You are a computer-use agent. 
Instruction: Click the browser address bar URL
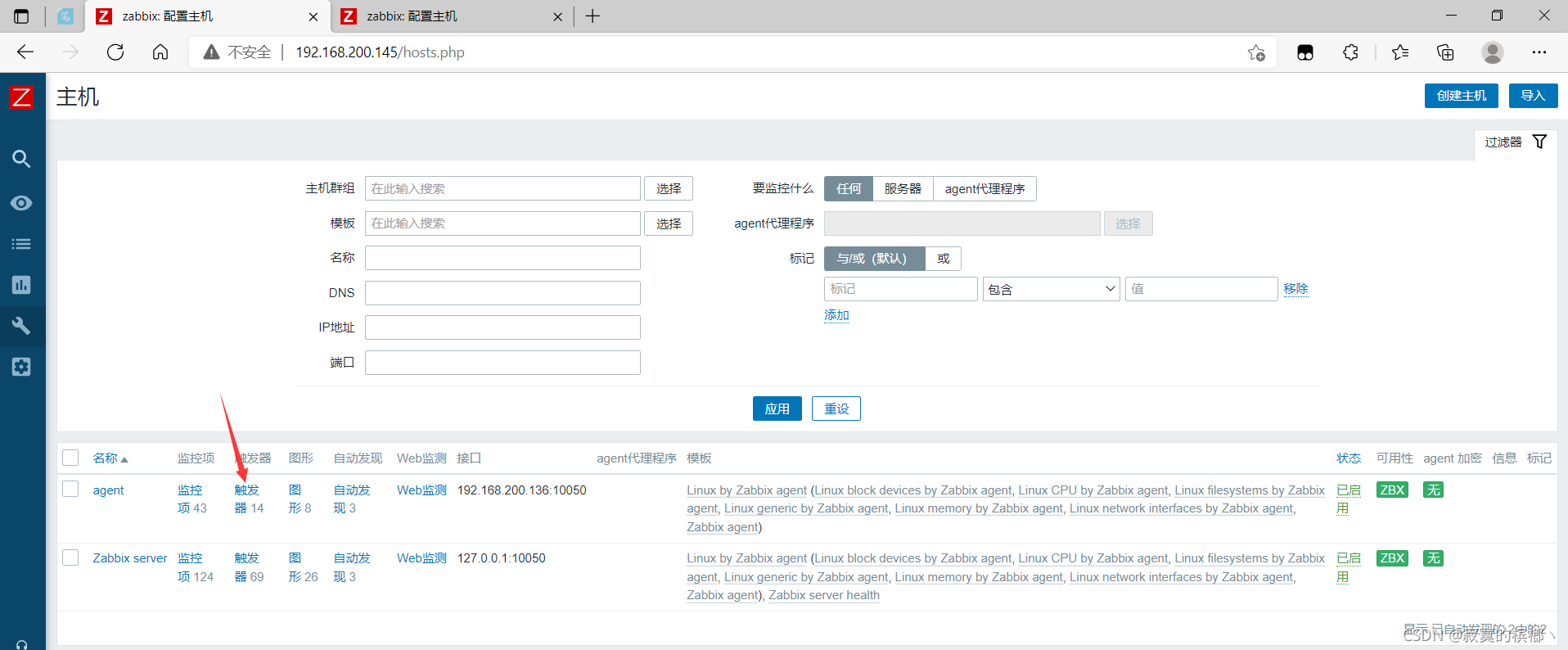pyautogui.click(x=380, y=52)
